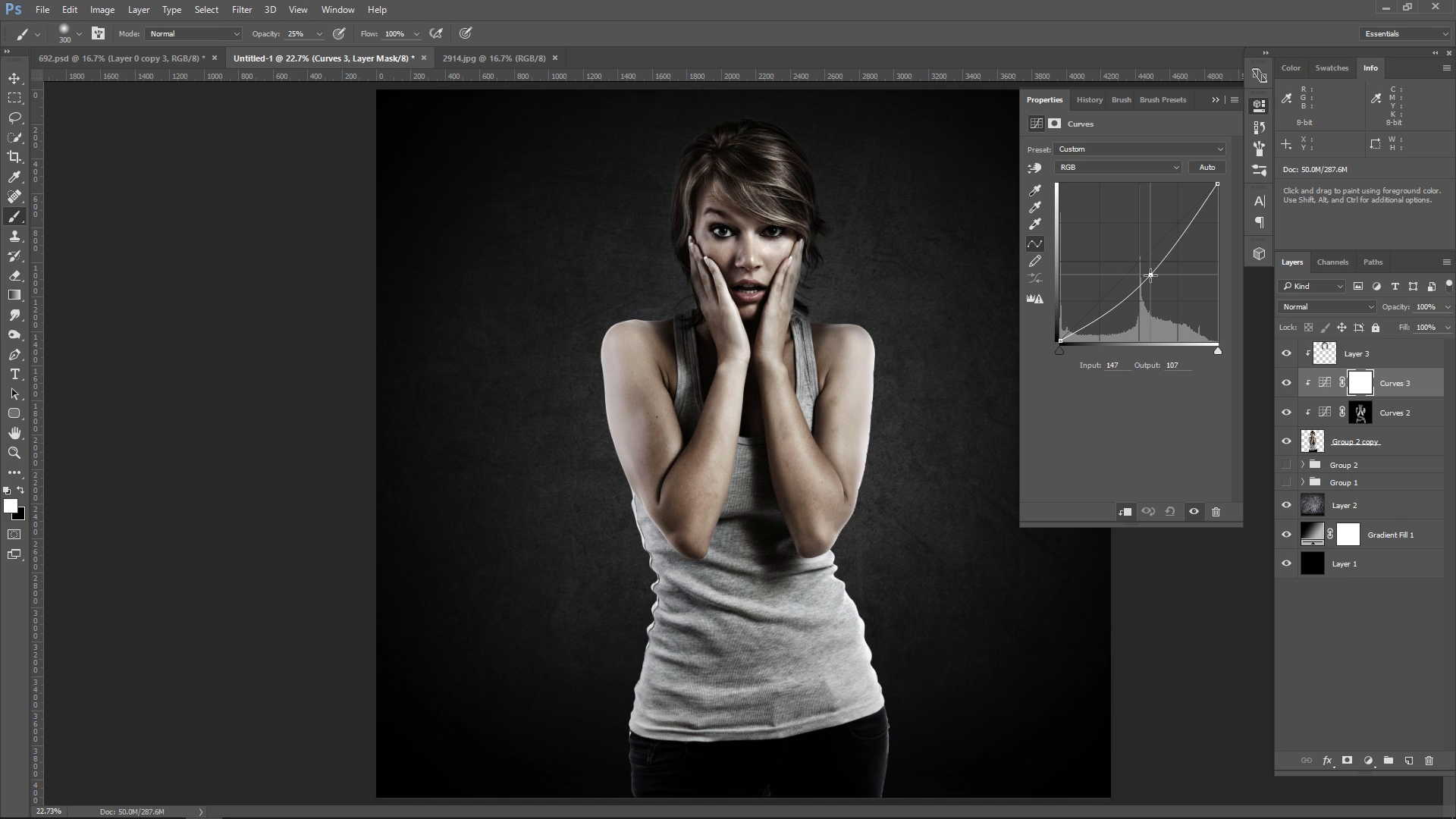Select the Quick Selection tool
The image size is (1456, 819).
click(14, 137)
